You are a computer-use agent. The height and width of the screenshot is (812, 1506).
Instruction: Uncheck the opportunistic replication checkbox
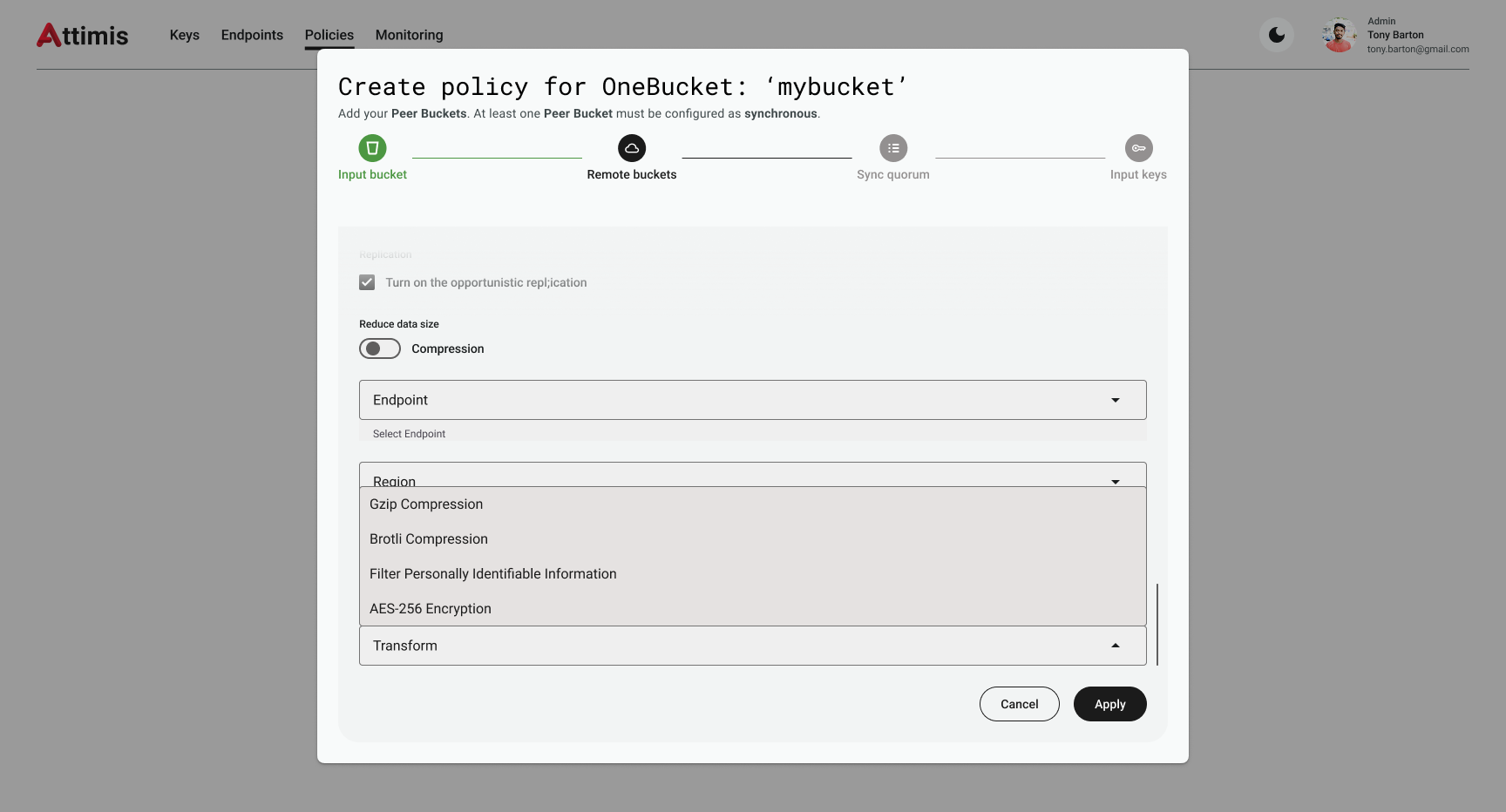point(367,282)
